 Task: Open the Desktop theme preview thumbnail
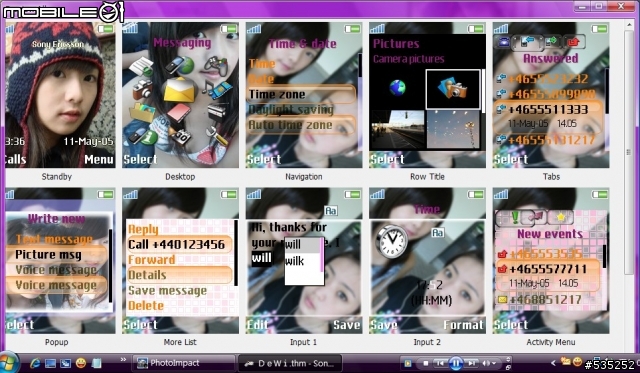pos(180,95)
